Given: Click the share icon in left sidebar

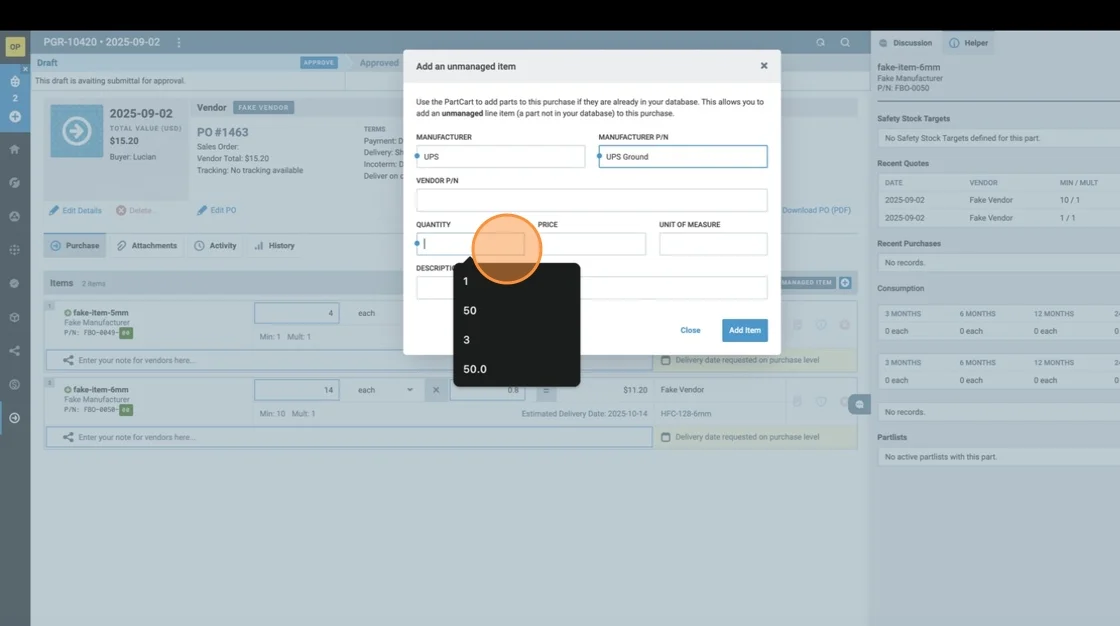Looking at the screenshot, I should [14, 350].
